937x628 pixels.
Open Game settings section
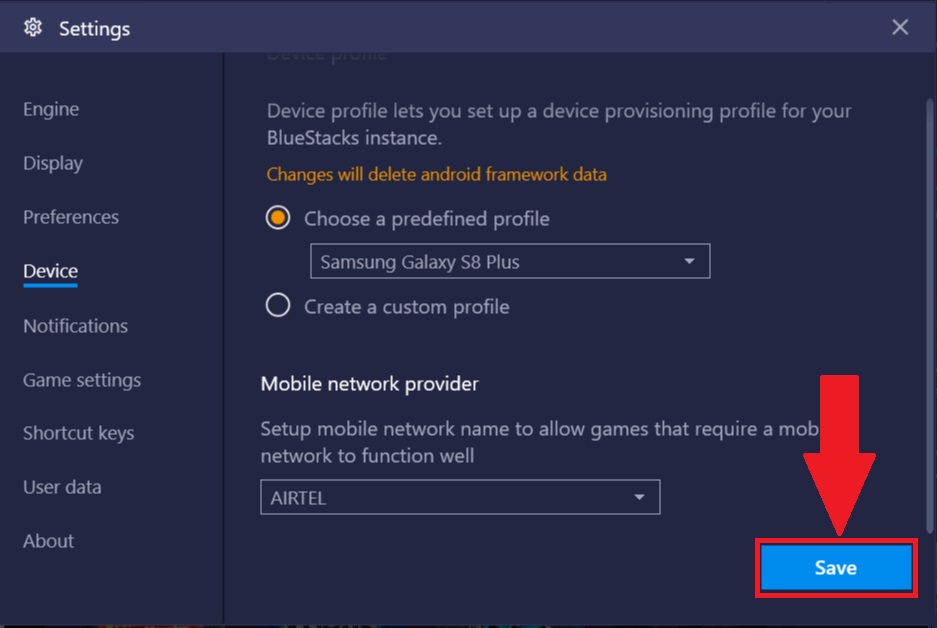click(82, 380)
